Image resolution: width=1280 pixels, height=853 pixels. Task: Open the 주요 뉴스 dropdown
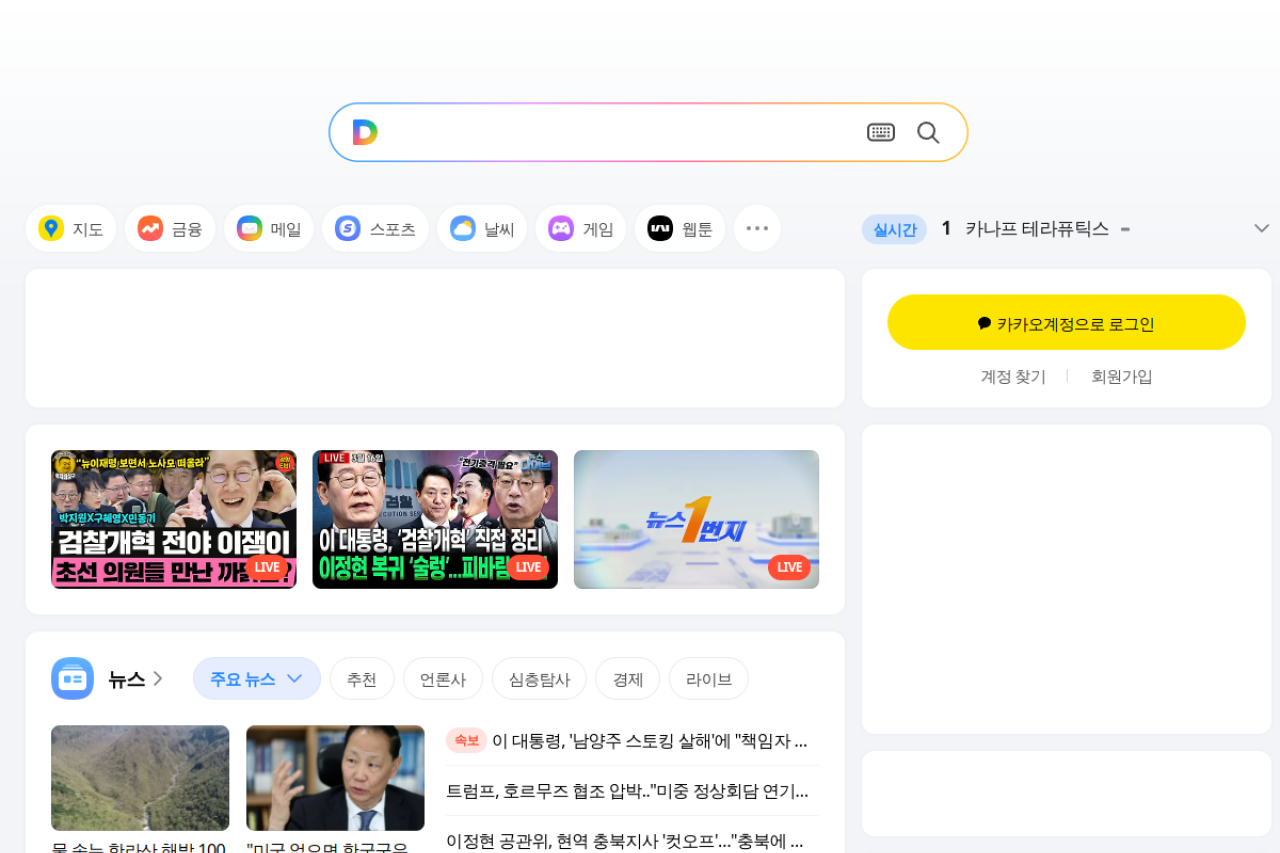pos(256,679)
